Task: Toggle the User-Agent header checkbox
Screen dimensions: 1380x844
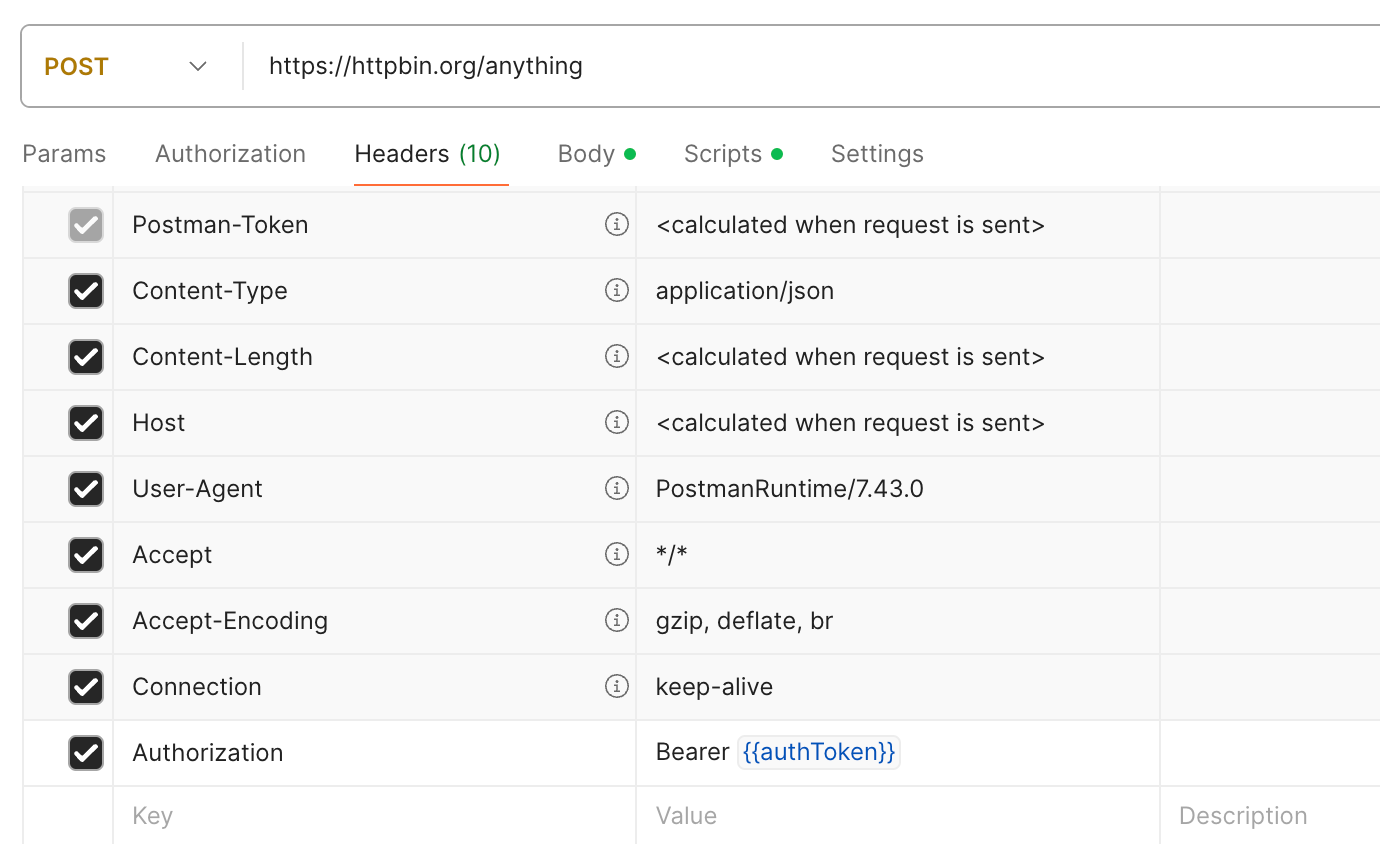Action: coord(86,489)
